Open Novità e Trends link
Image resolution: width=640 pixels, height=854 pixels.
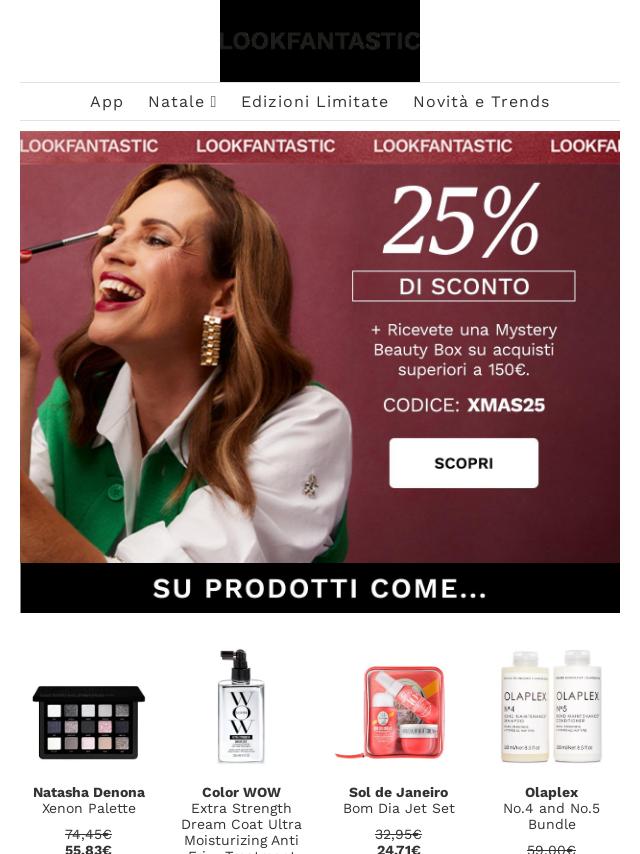pos(481,102)
